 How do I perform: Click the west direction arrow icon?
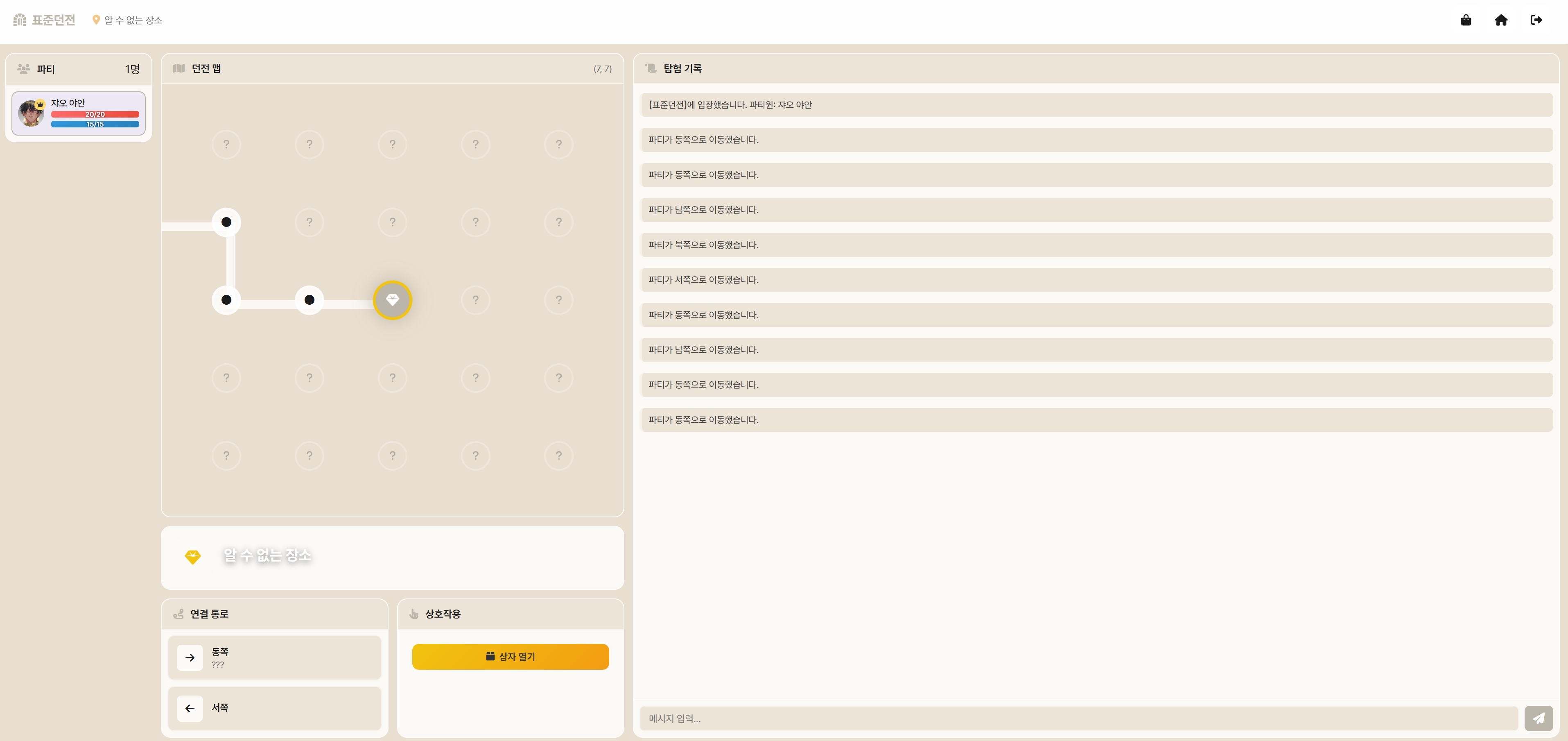(190, 708)
